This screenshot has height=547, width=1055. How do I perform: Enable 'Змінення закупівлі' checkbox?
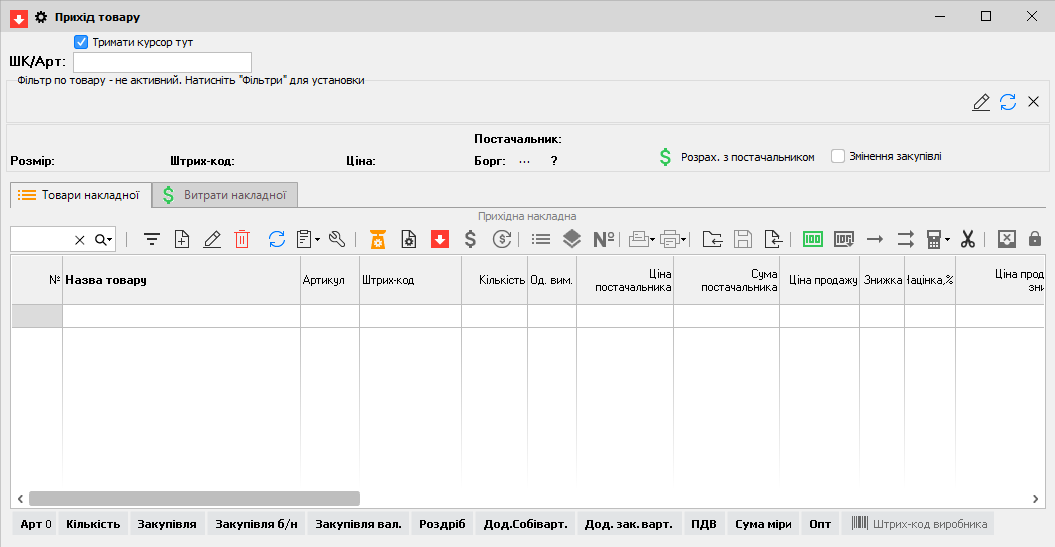tap(838, 156)
